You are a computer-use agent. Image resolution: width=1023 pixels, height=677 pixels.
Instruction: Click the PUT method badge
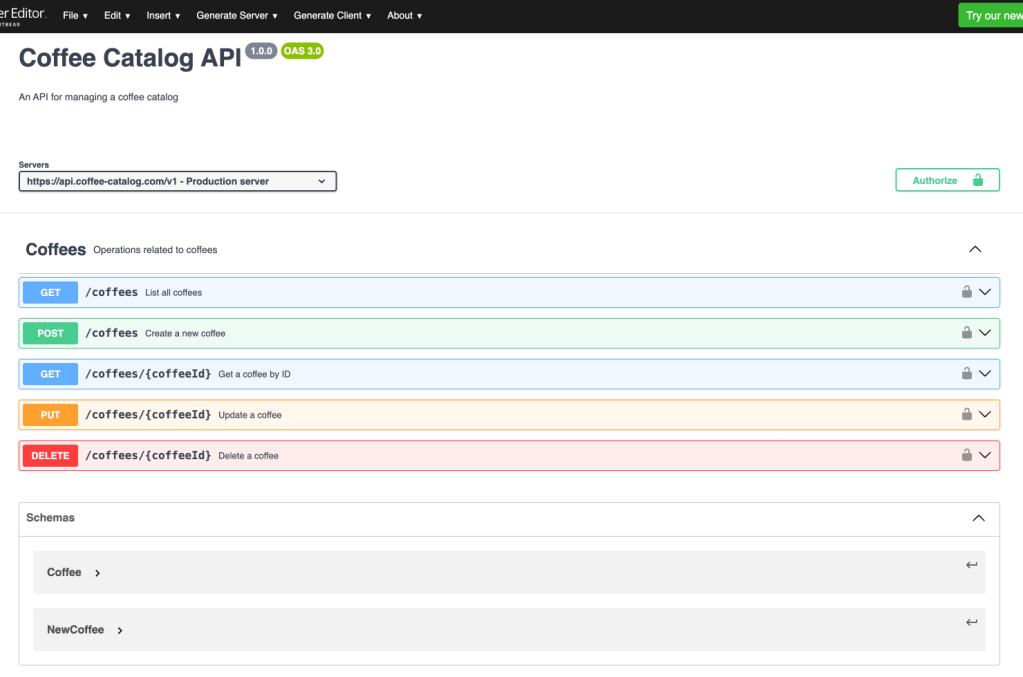50,414
